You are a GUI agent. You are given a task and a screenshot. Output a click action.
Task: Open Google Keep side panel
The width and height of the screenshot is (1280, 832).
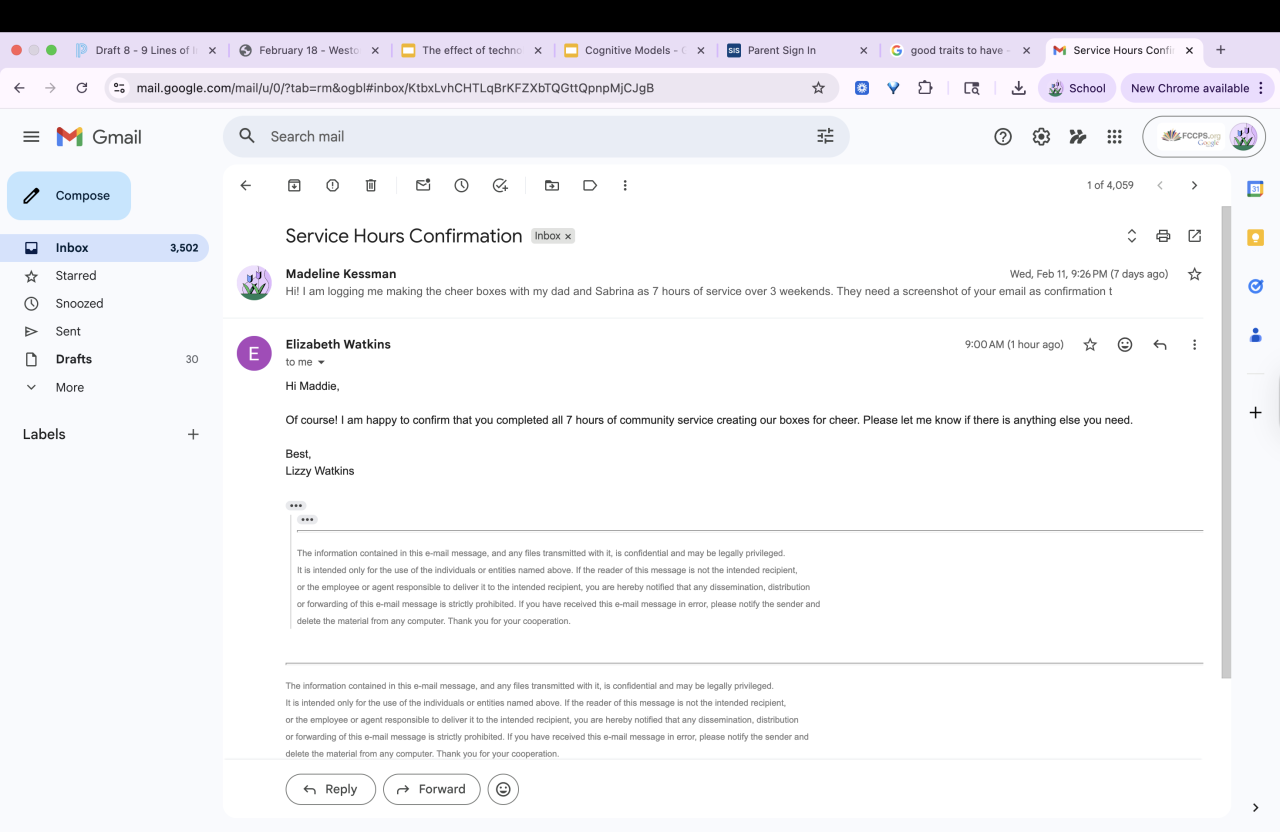1255,238
